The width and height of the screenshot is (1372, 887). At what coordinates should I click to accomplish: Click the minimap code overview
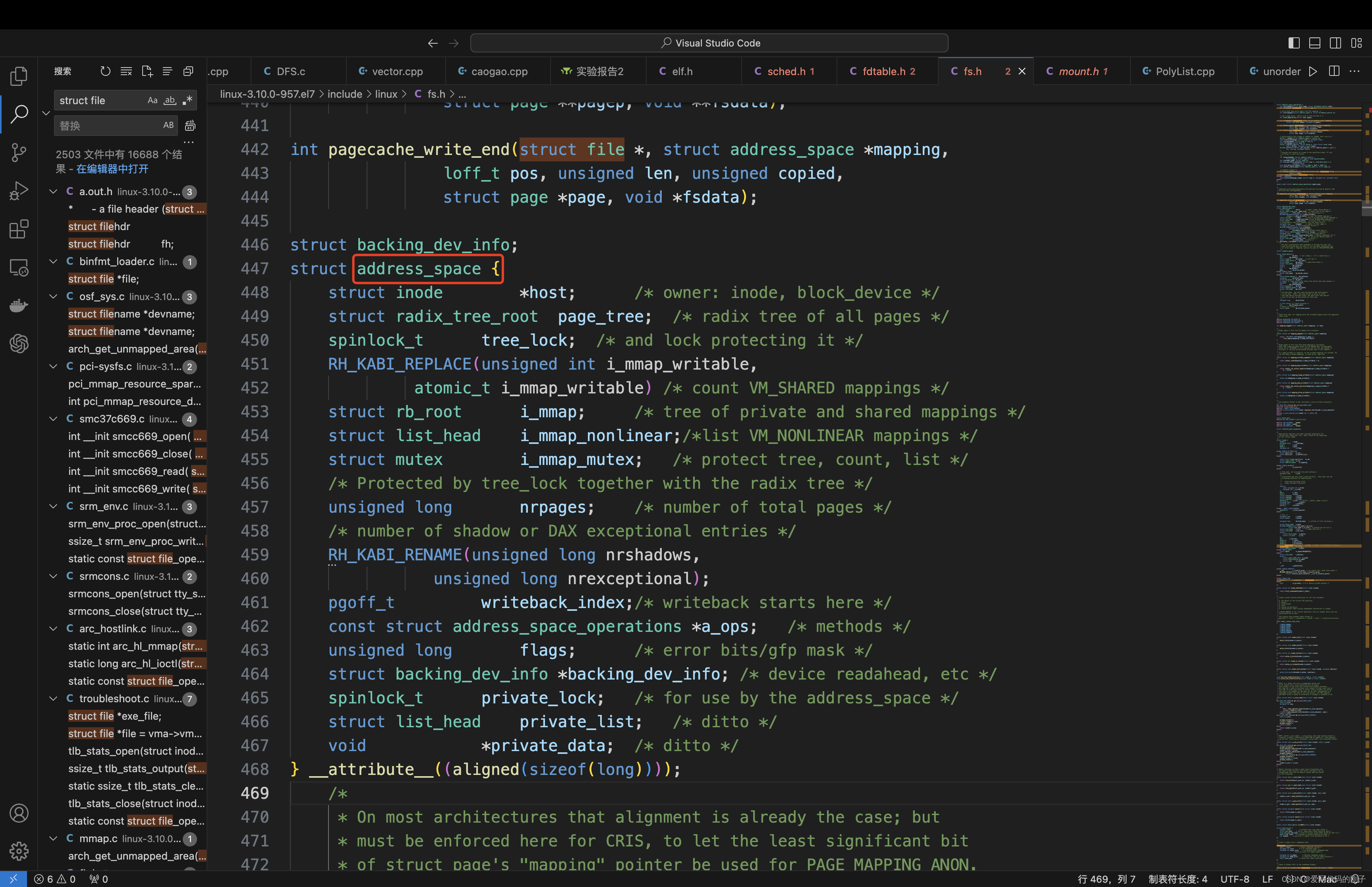point(1318,487)
